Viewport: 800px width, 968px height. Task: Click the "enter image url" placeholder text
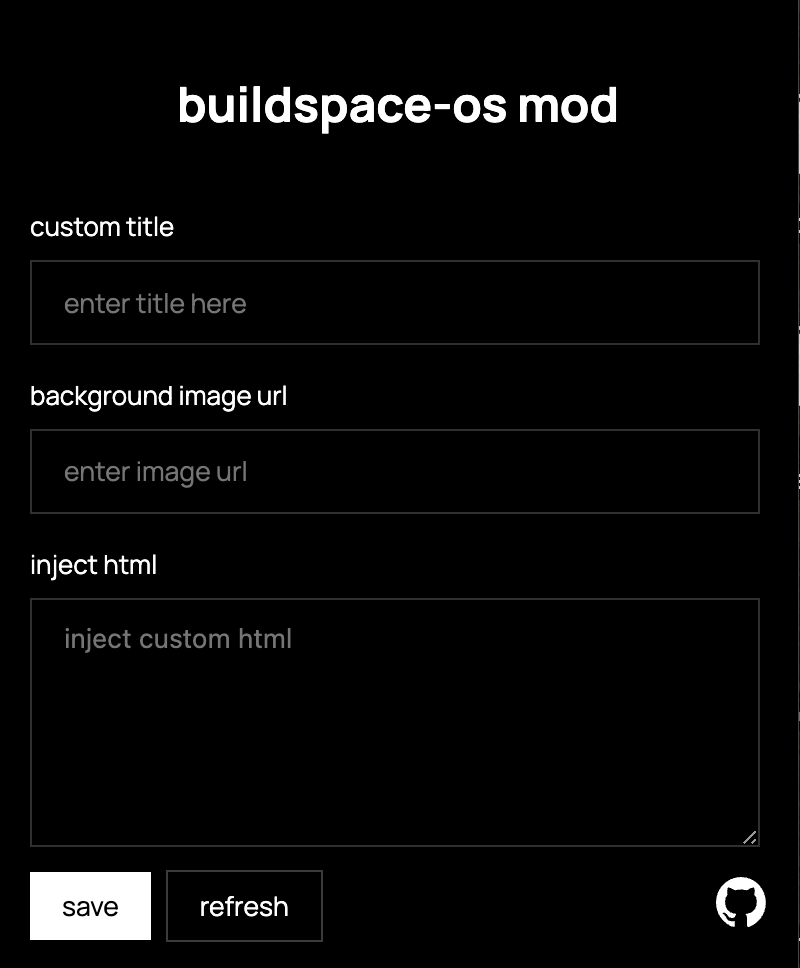(x=155, y=472)
